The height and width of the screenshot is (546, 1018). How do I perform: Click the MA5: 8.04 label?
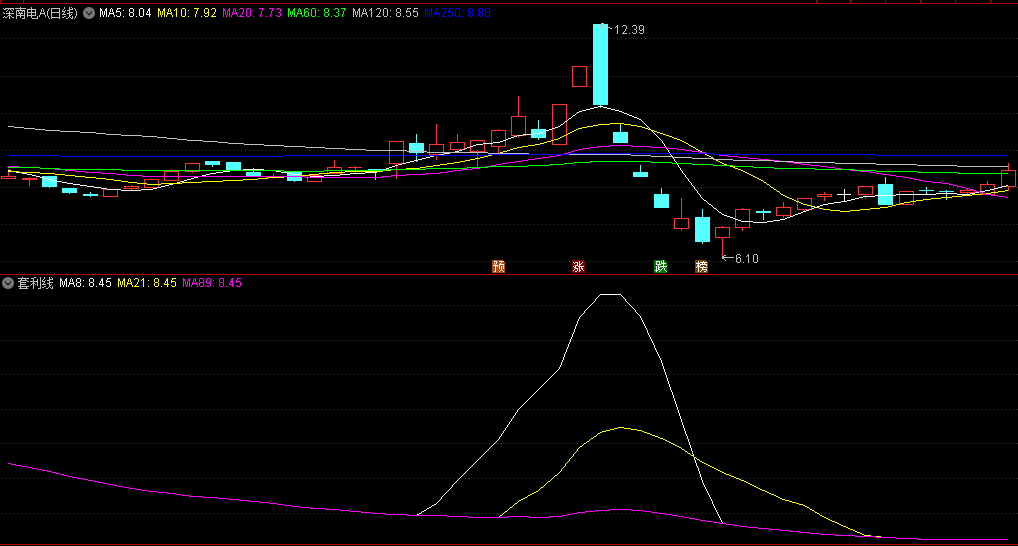click(125, 13)
